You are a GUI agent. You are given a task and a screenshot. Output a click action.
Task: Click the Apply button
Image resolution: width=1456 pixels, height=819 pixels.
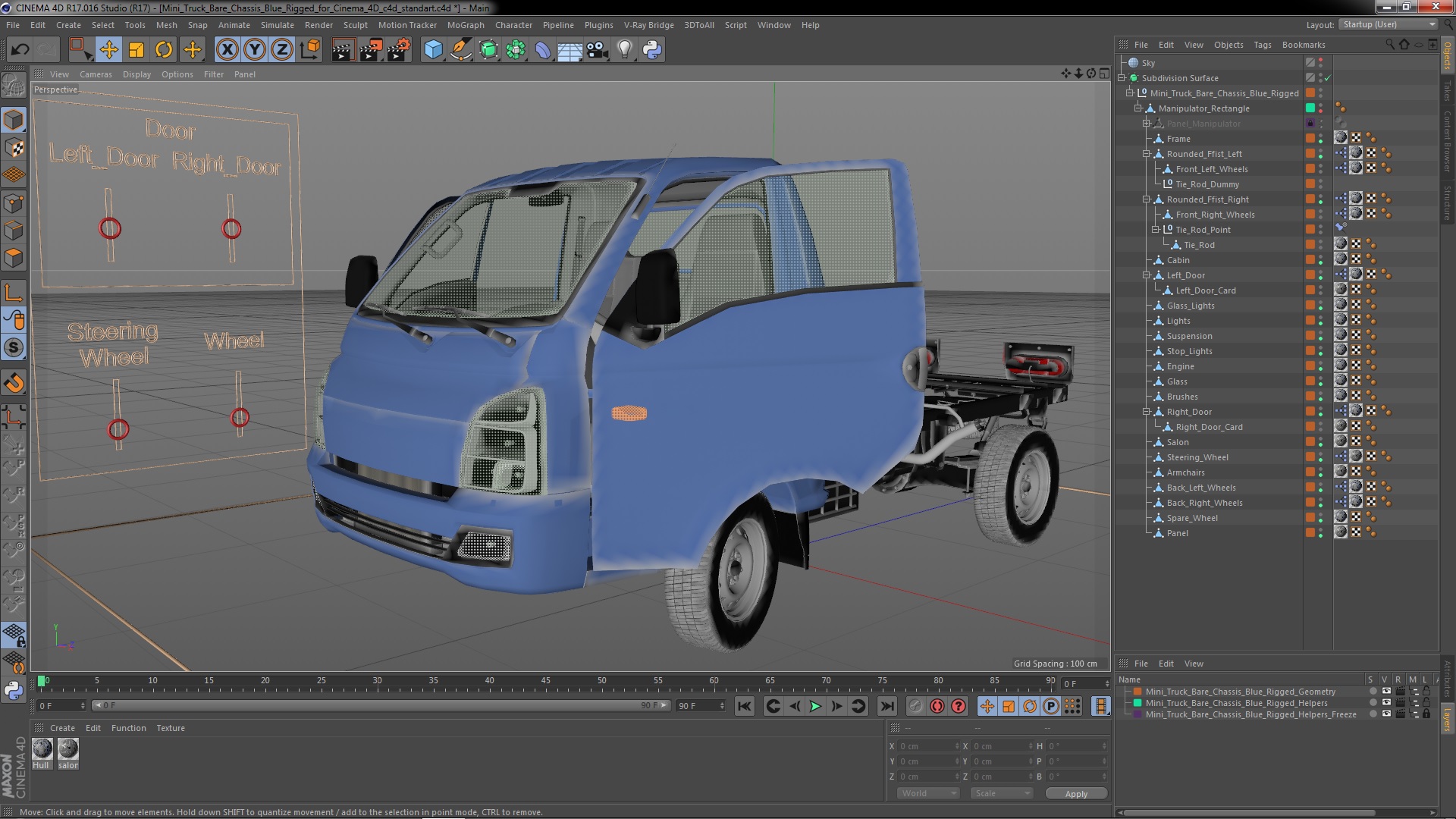[x=1076, y=793]
